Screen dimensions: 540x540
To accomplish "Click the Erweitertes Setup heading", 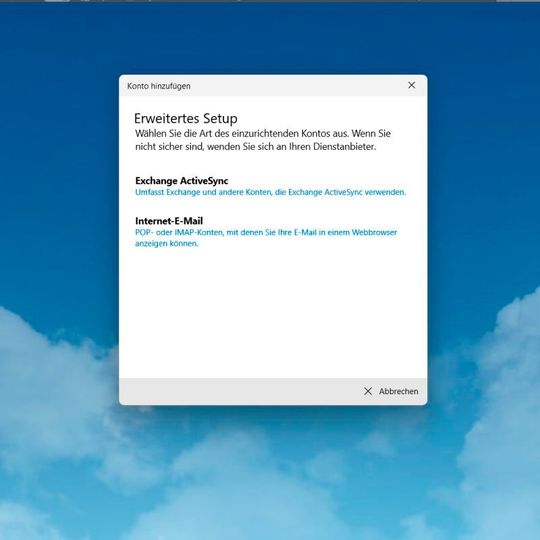I will [186, 118].
